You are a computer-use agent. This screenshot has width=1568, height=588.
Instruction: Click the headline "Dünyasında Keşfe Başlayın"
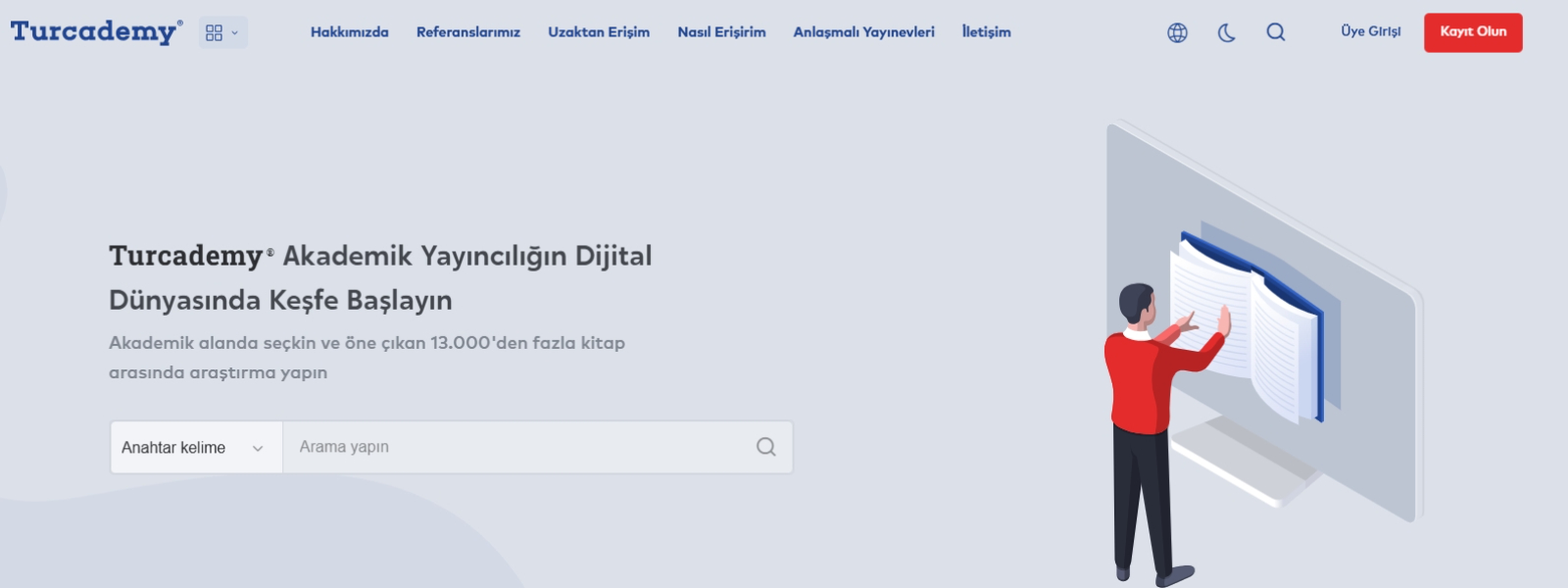click(x=280, y=300)
